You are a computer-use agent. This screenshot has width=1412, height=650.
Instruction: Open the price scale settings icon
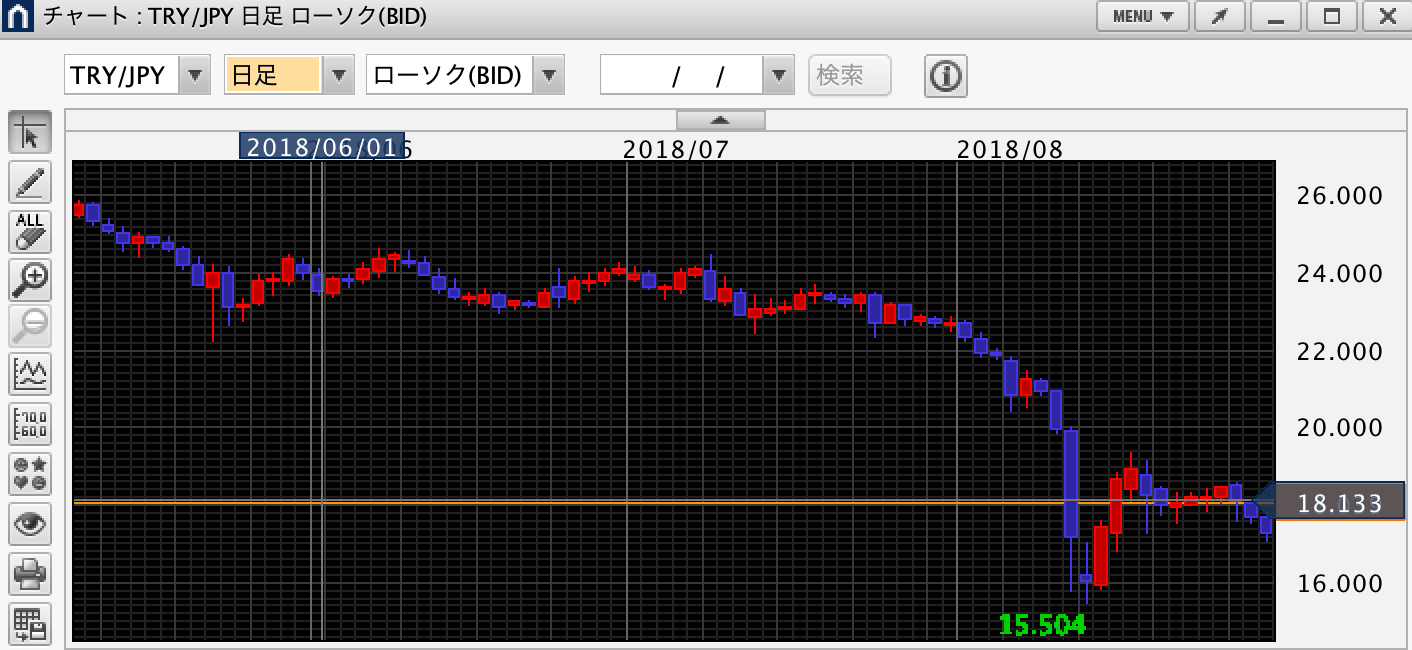(30, 426)
